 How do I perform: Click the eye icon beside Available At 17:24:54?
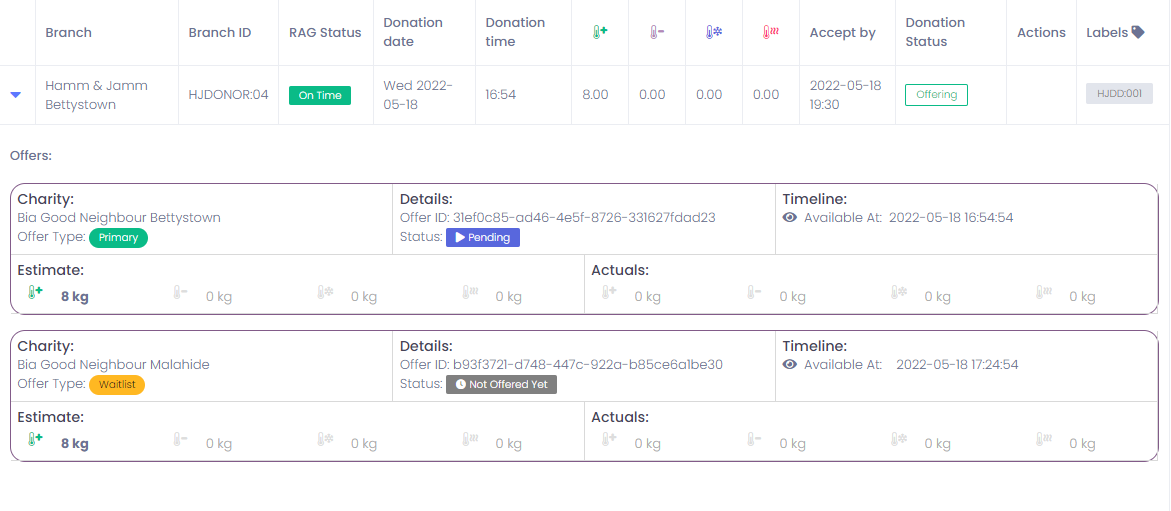click(790, 364)
